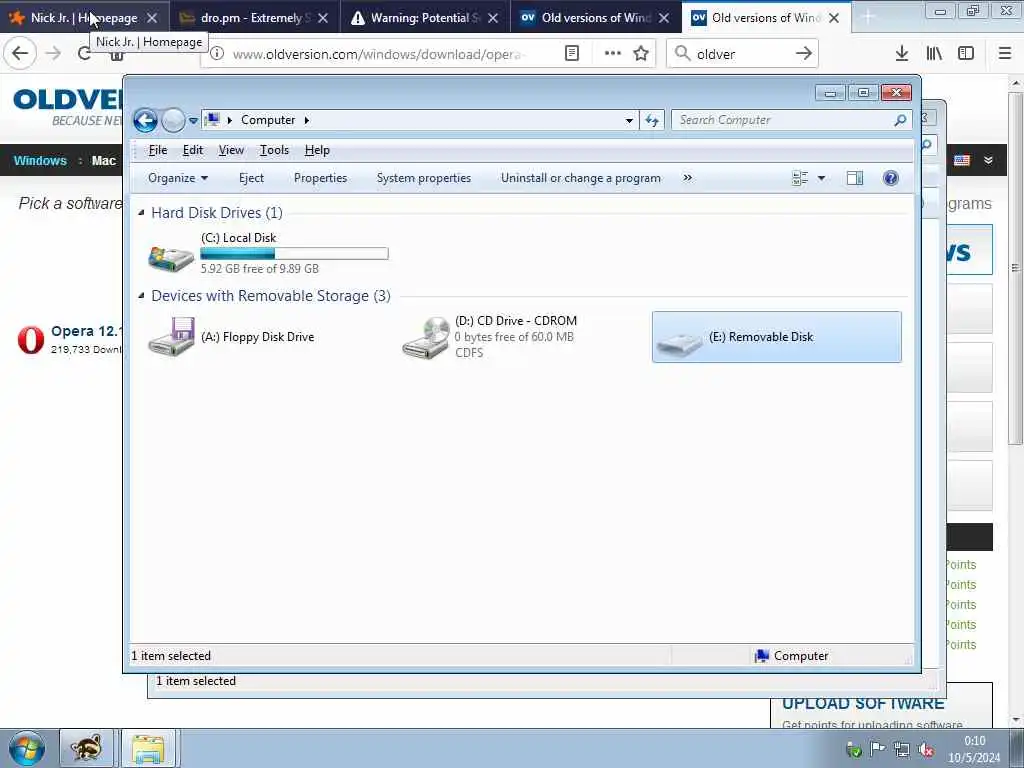Image resolution: width=1024 pixels, height=768 pixels.
Task: Click the Local Disk usage bar
Action: pyautogui.click(x=294, y=253)
